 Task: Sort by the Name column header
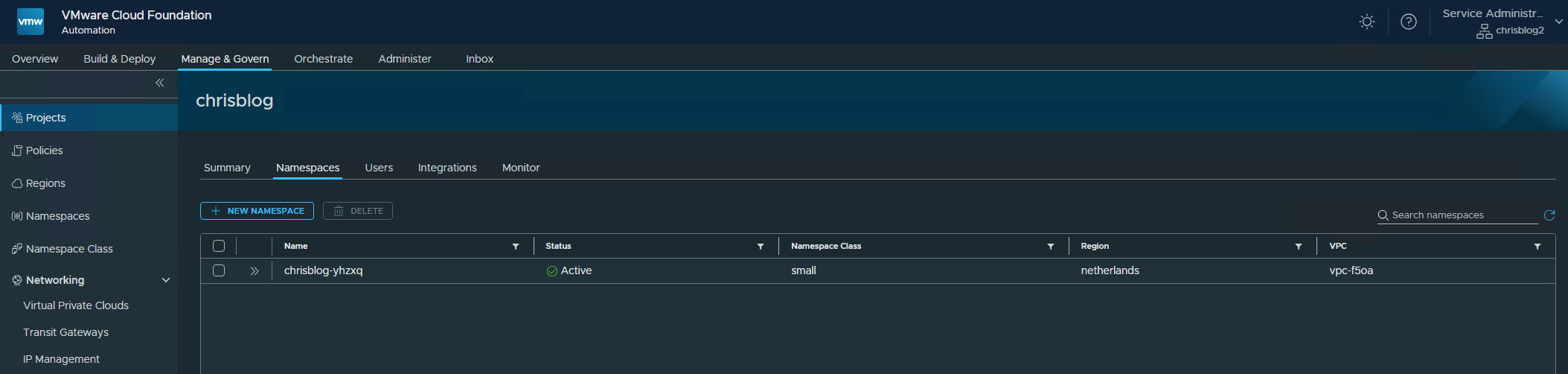pos(295,246)
